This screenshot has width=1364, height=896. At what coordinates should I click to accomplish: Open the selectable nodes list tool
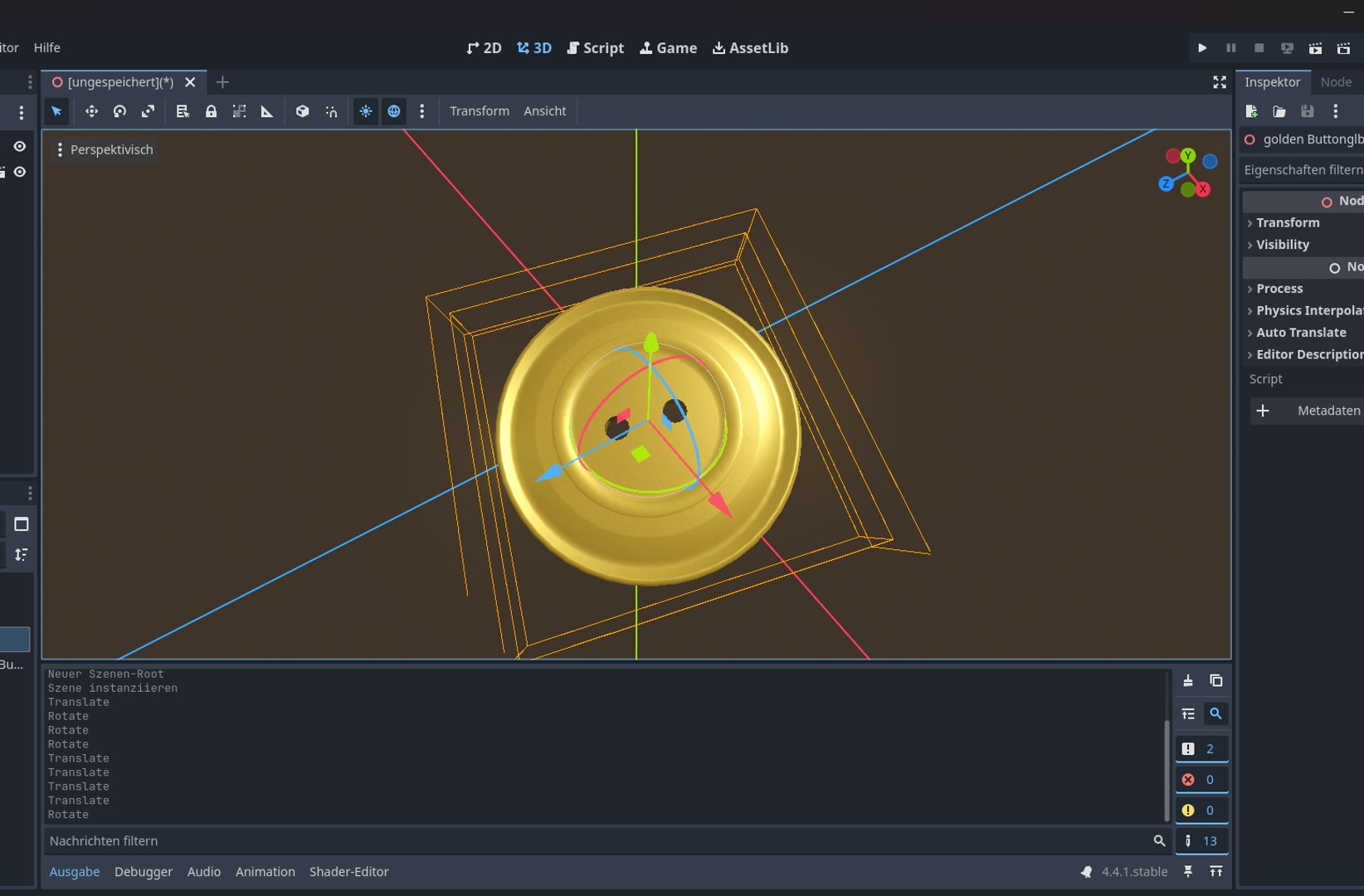pos(183,111)
